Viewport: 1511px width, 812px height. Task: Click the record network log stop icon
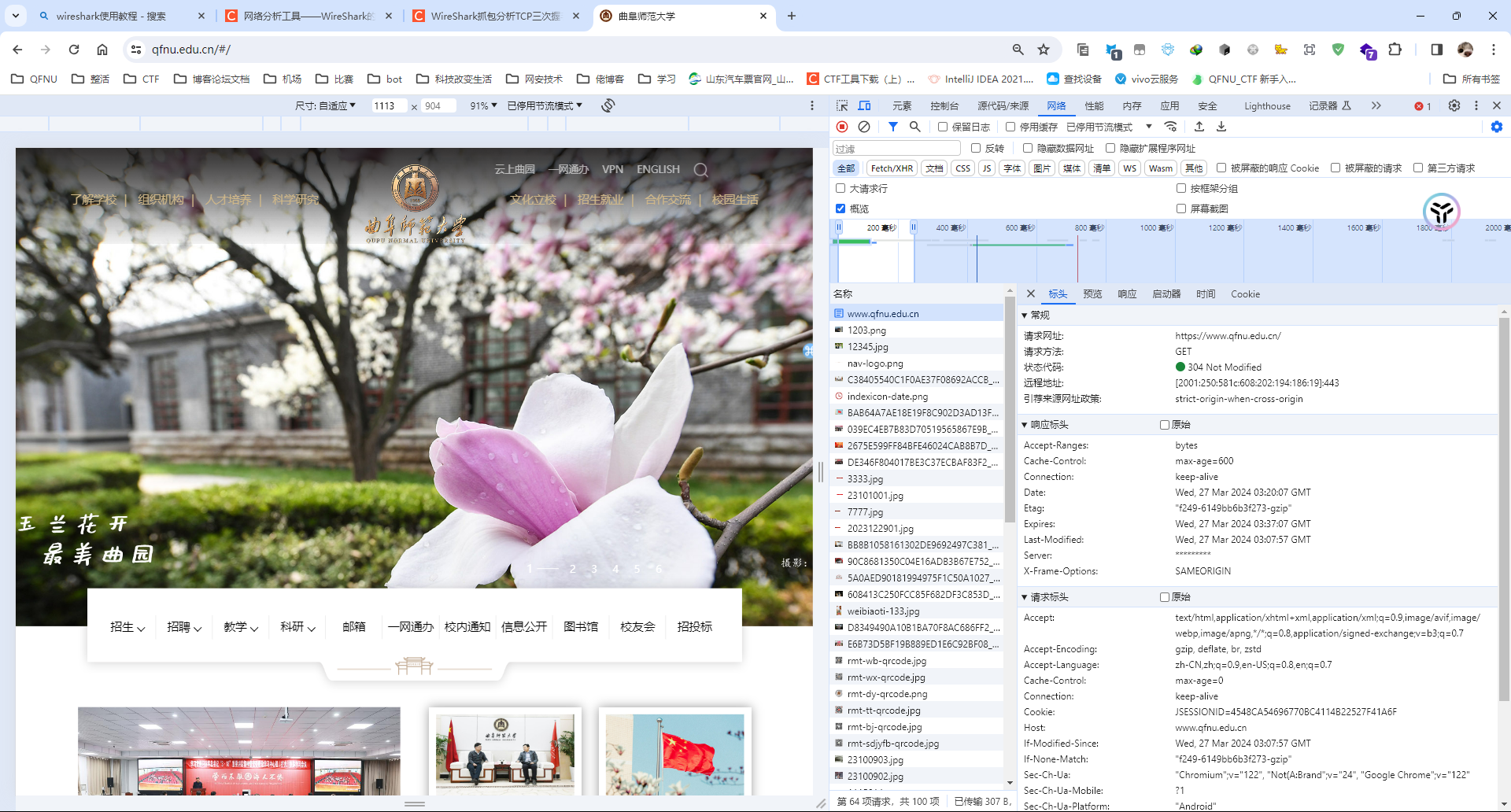[x=842, y=127]
